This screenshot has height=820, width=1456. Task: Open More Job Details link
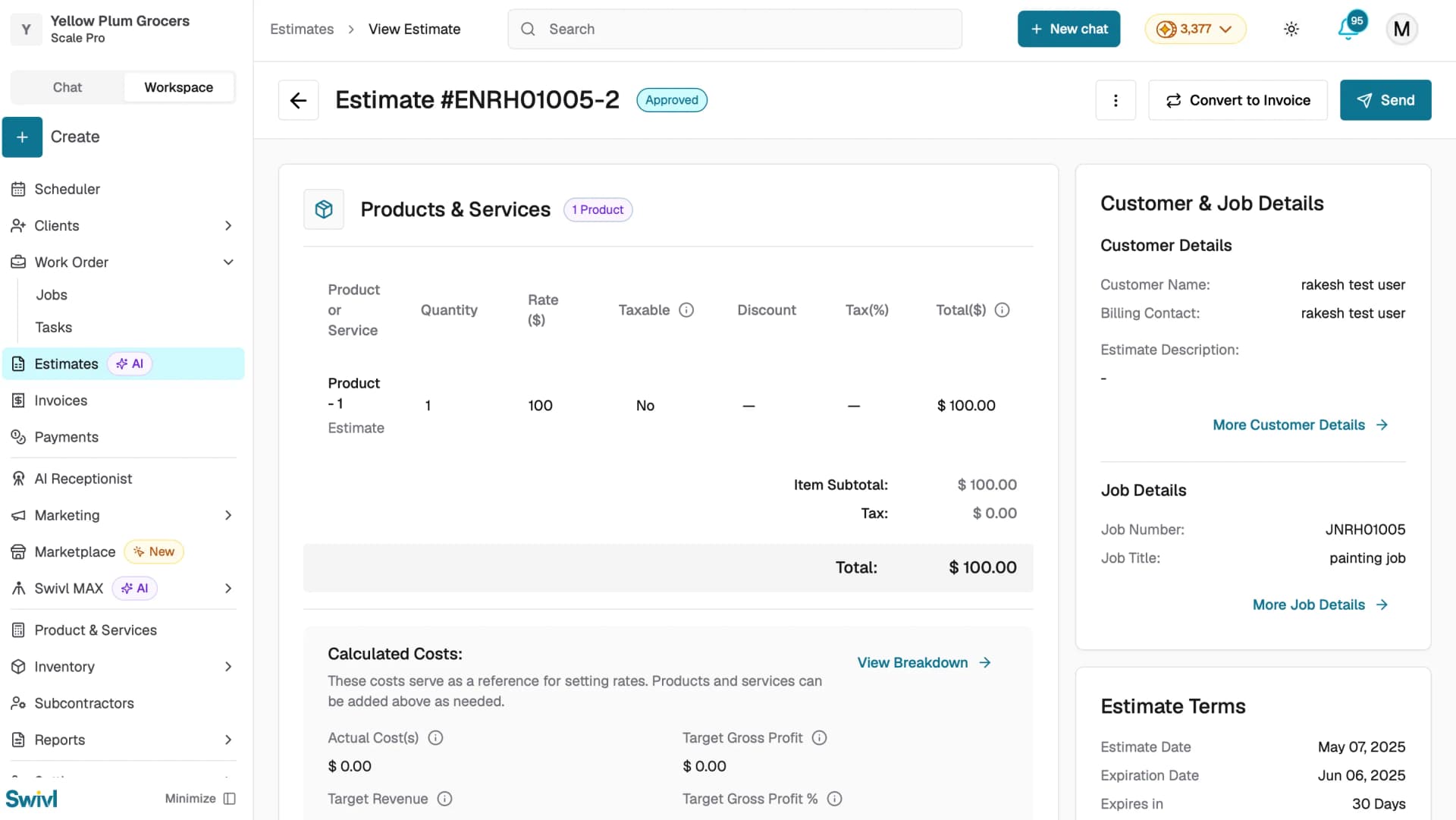click(x=1319, y=605)
